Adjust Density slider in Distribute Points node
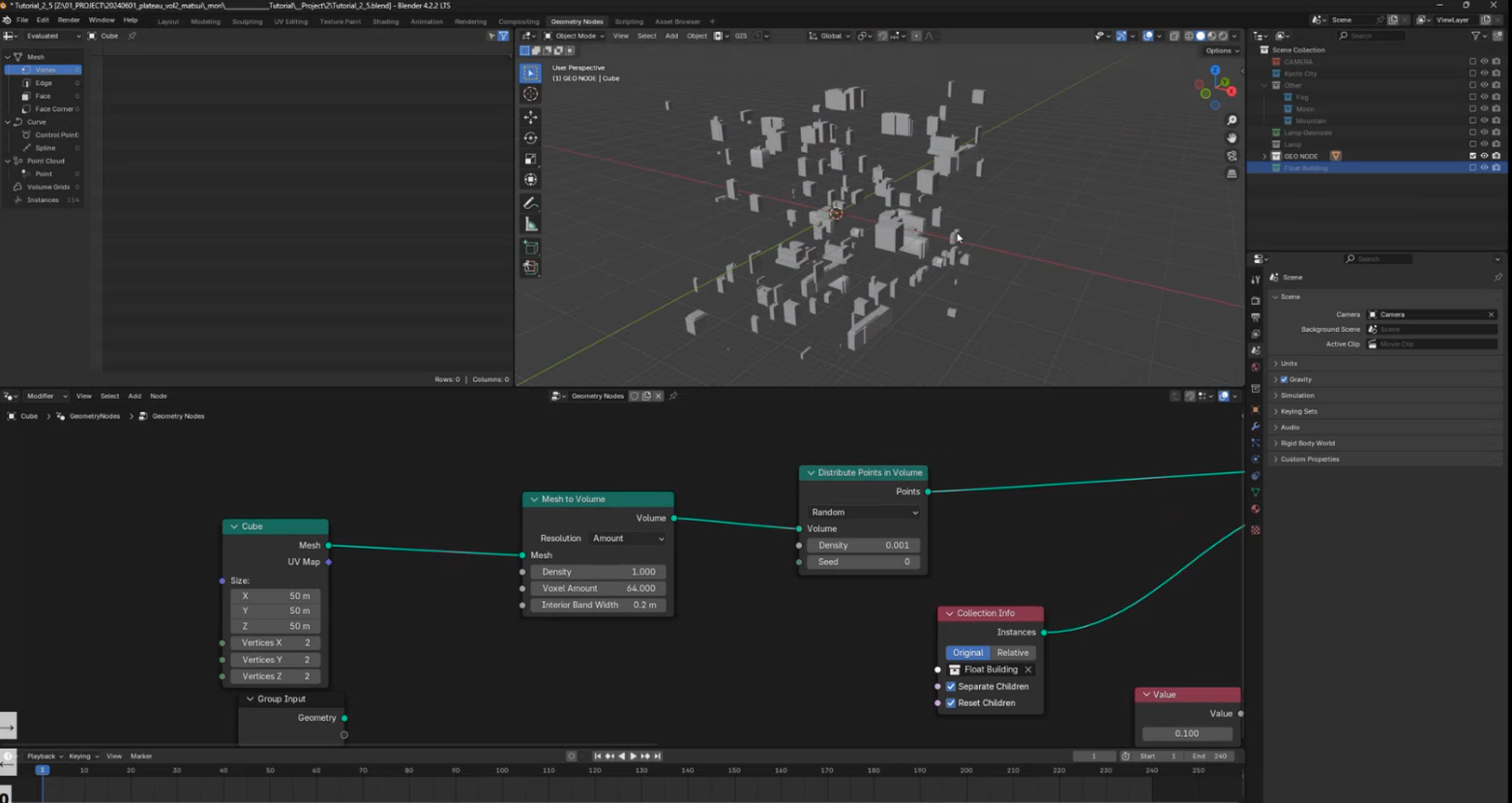1512x803 pixels. [x=863, y=546]
